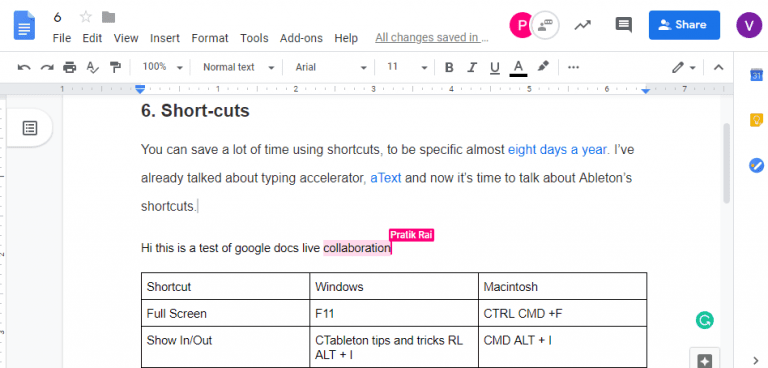Click the vertical document scrollbar
The height and width of the screenshot is (368, 768).
[726, 163]
